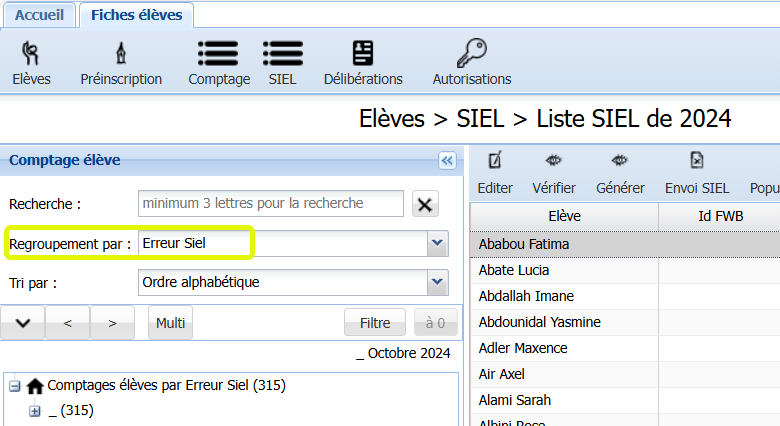The height and width of the screenshot is (426, 780).
Task: Open Autorisations key icon
Action: pyautogui.click(x=470, y=54)
